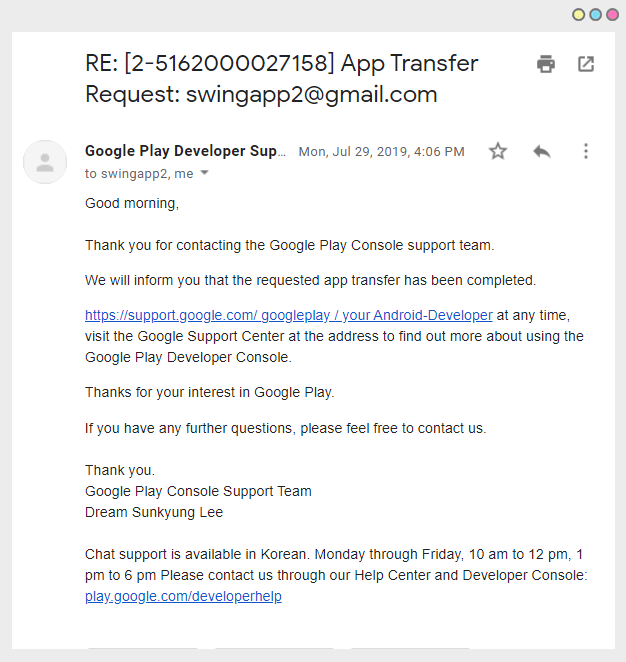Click sender name Google Play Developer Support
Image resolution: width=626 pixels, height=662 pixels.
pos(185,151)
